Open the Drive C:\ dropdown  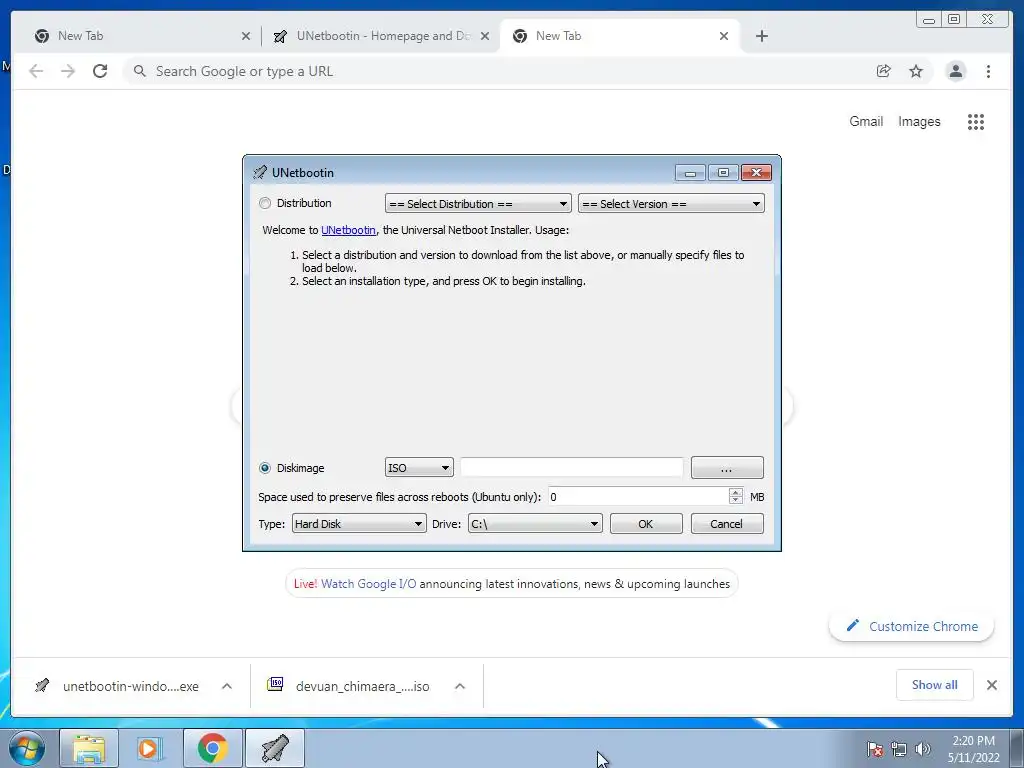pos(535,524)
